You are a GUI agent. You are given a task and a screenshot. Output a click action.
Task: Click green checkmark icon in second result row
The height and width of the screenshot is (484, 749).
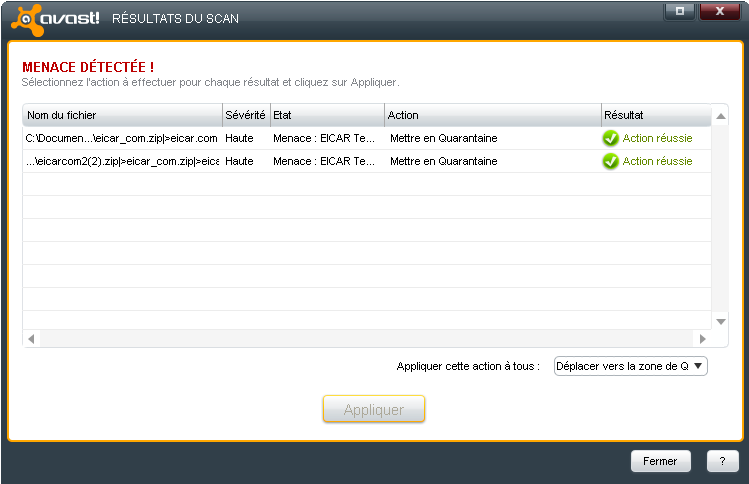[610, 161]
